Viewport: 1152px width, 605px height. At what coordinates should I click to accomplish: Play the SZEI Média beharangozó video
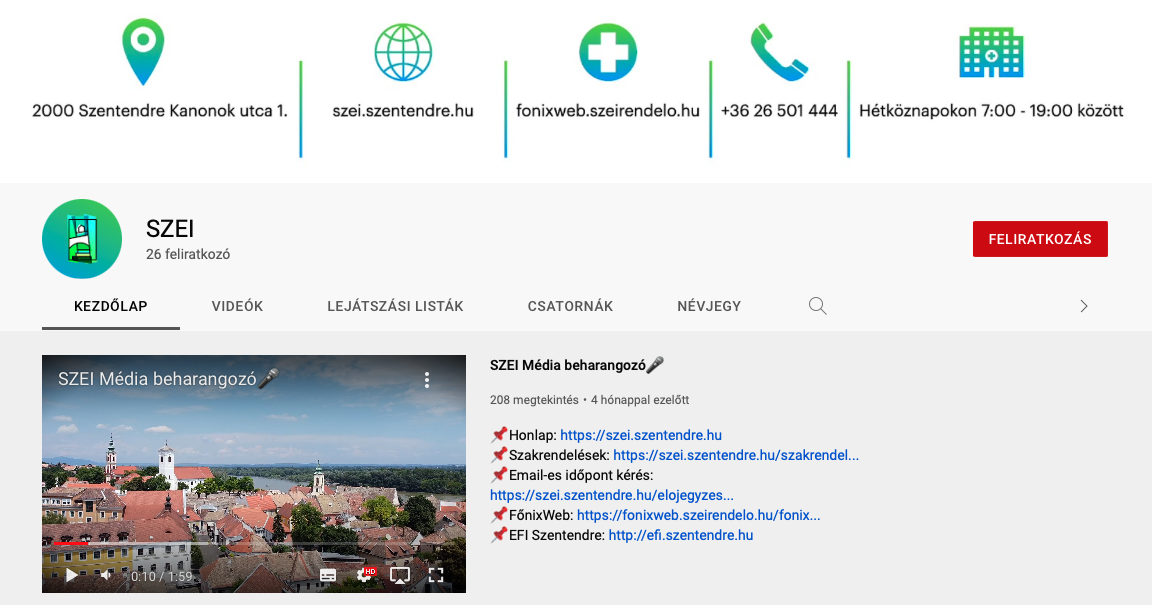pos(71,576)
